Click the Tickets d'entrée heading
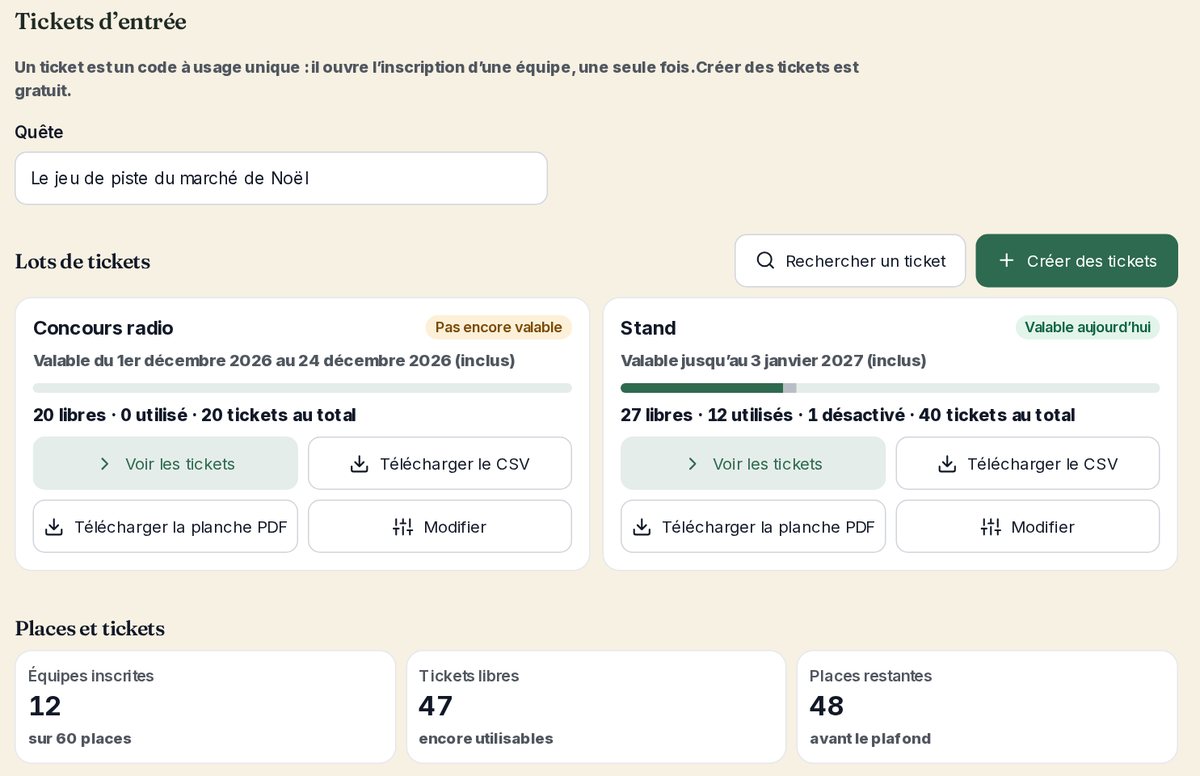This screenshot has width=1200, height=776. tap(100, 21)
